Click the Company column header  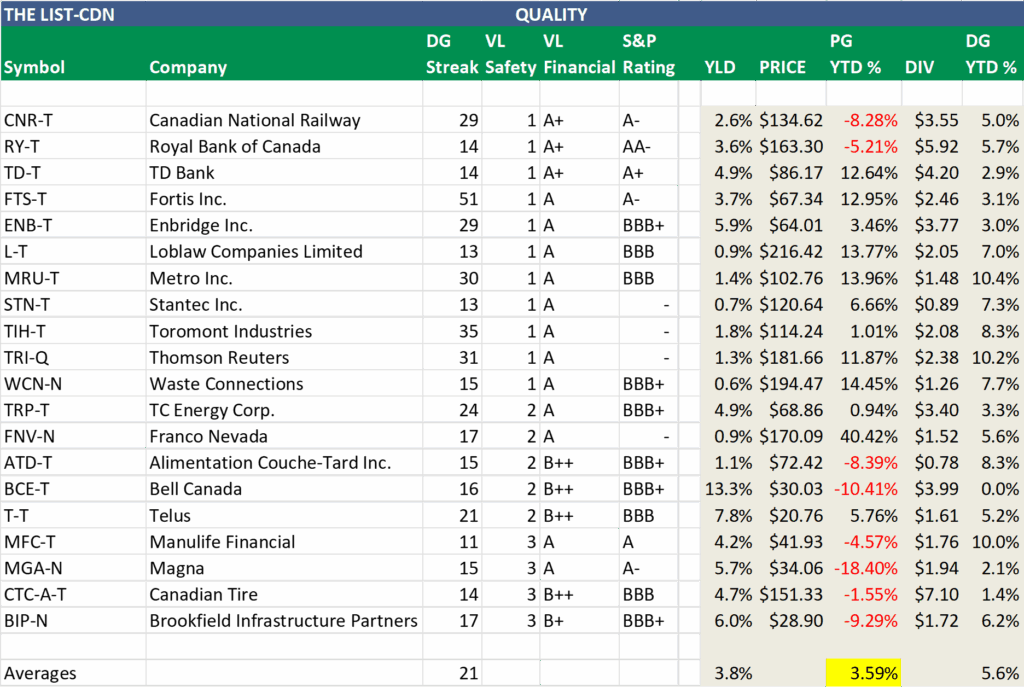188,67
